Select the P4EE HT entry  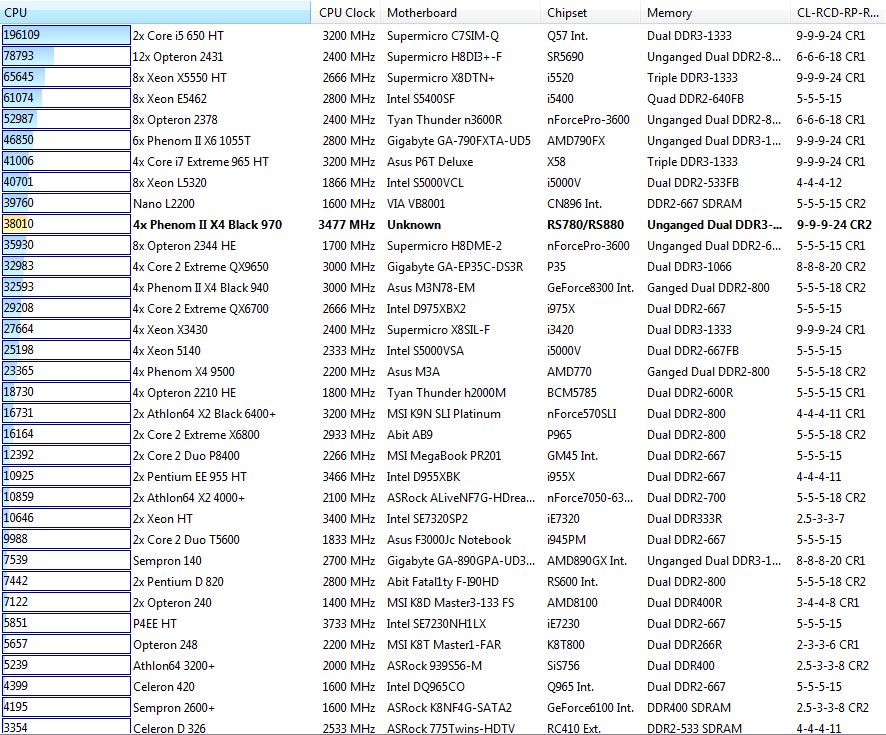155,624
